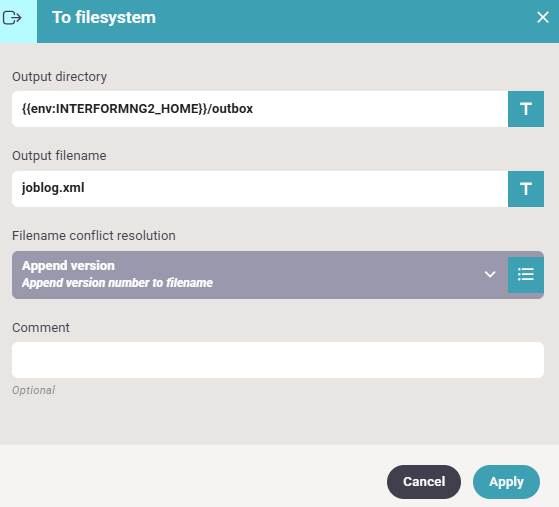The height and width of the screenshot is (507, 559).
Task: Click the Output filename label
Action: tap(59, 156)
